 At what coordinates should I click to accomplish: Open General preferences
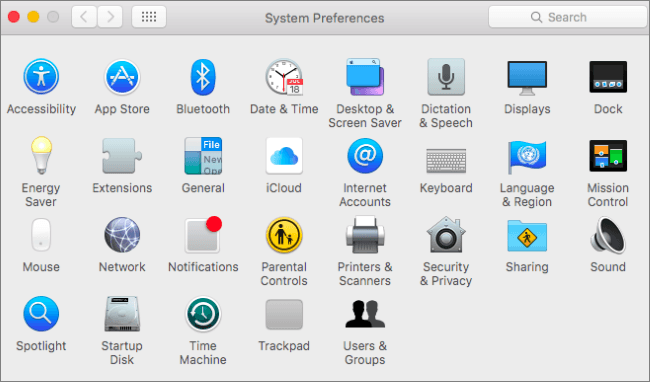coord(203,156)
